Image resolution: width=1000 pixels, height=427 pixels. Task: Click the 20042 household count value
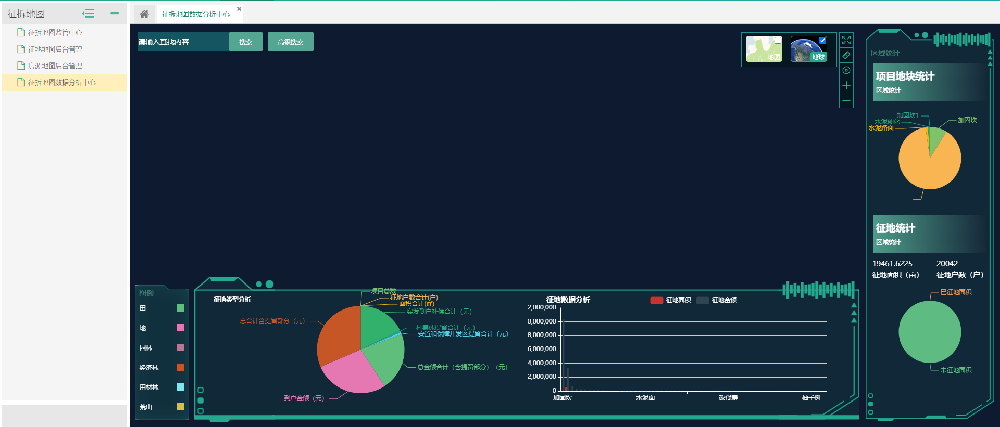(x=947, y=263)
